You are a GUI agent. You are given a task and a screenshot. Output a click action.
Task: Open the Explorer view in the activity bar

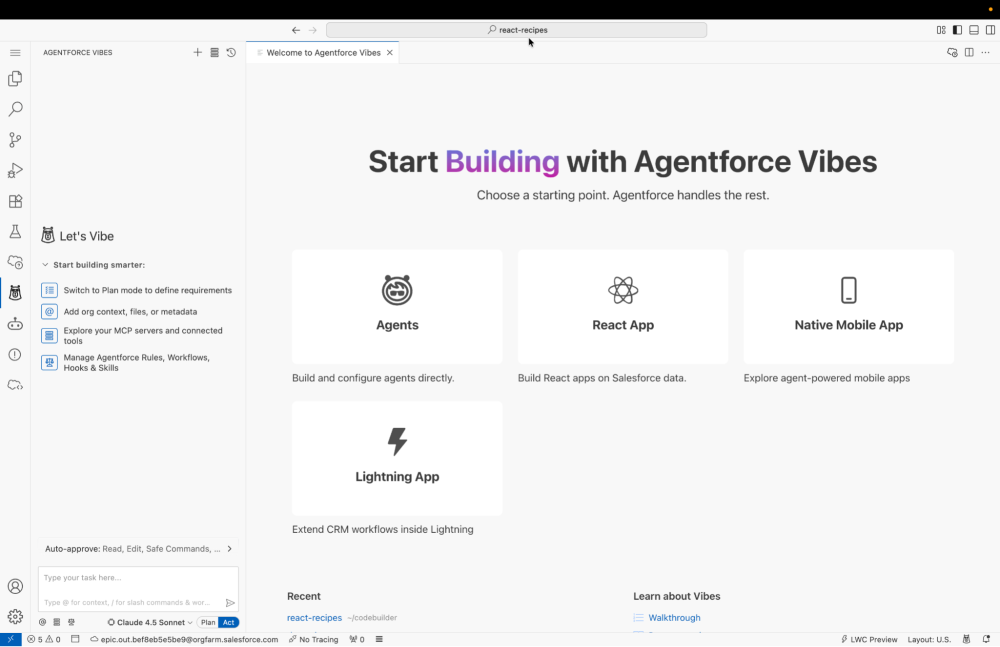15,79
